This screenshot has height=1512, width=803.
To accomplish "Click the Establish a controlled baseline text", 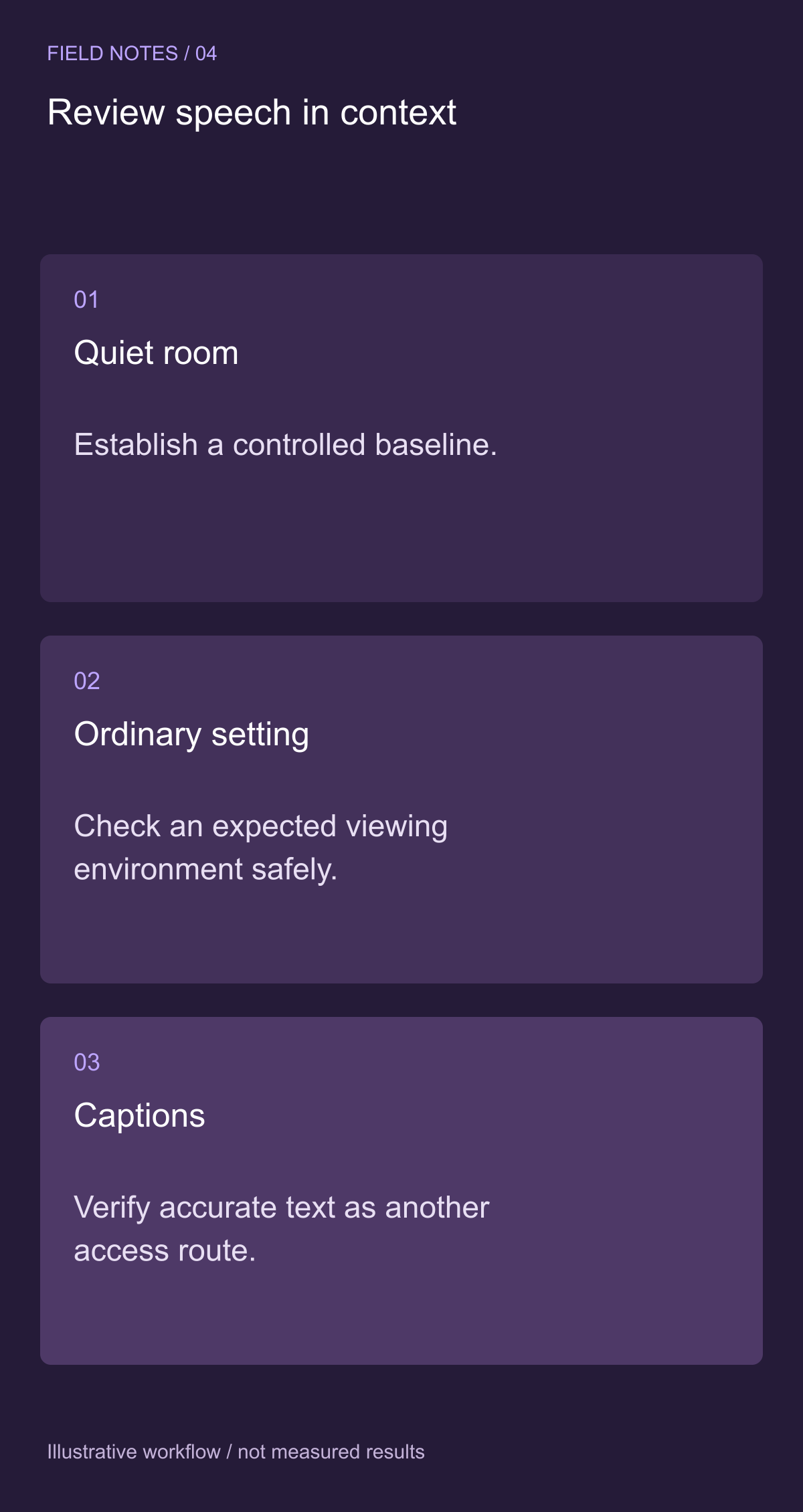I will 286,445.
